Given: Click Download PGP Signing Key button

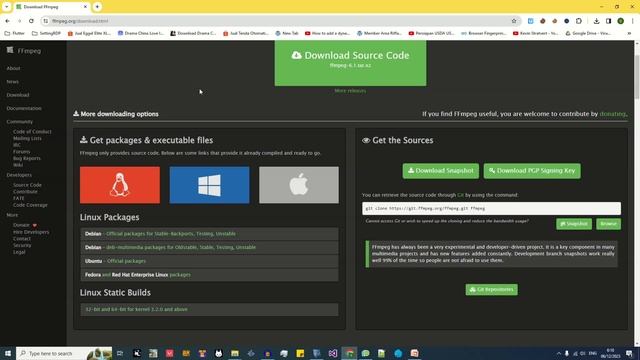Looking at the screenshot, I should tap(532, 171).
